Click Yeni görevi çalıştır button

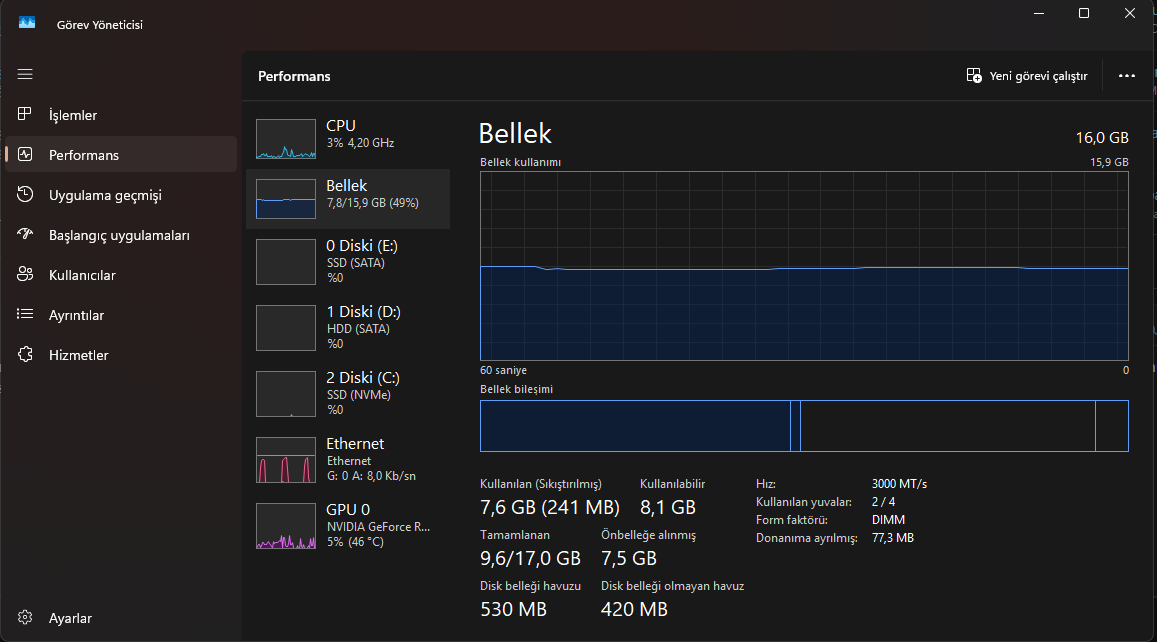pyautogui.click(x=1027, y=76)
